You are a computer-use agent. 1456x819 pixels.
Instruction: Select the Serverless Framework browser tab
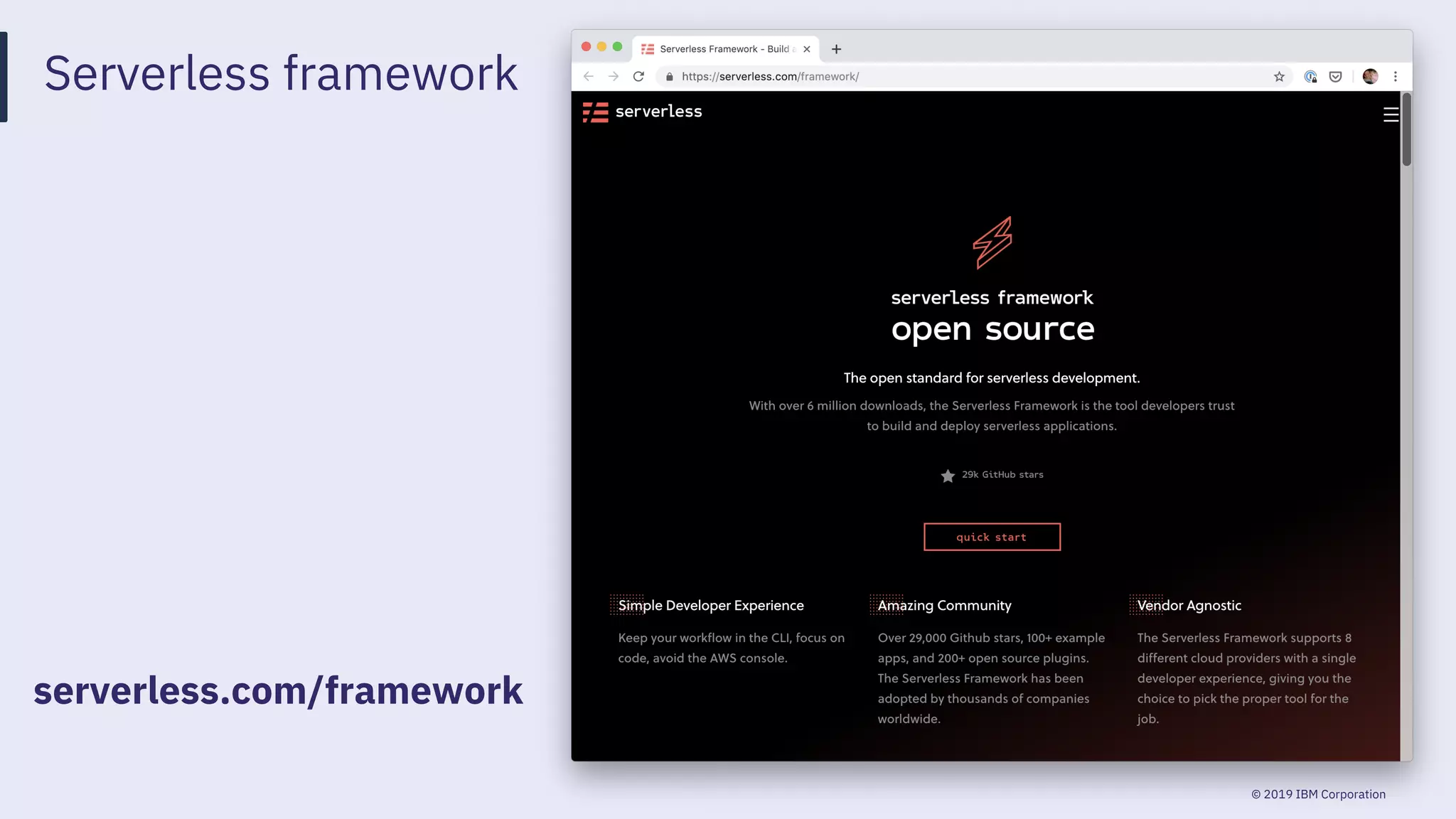(x=725, y=49)
